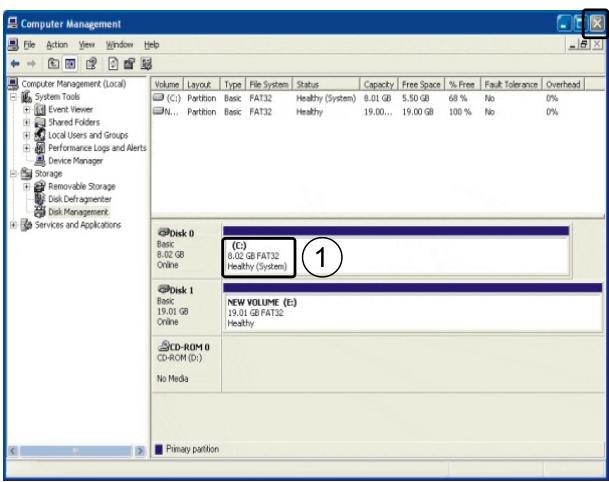The height and width of the screenshot is (482, 609).
Task: Click the Primary partition legend color swatch
Action: point(158,449)
